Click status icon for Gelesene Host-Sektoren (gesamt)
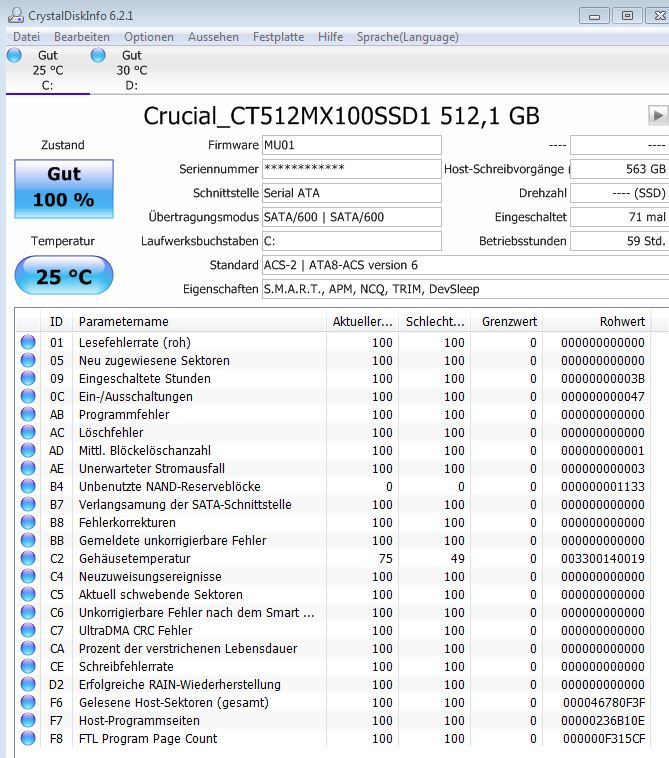The width and height of the screenshot is (669, 758). (x=28, y=702)
